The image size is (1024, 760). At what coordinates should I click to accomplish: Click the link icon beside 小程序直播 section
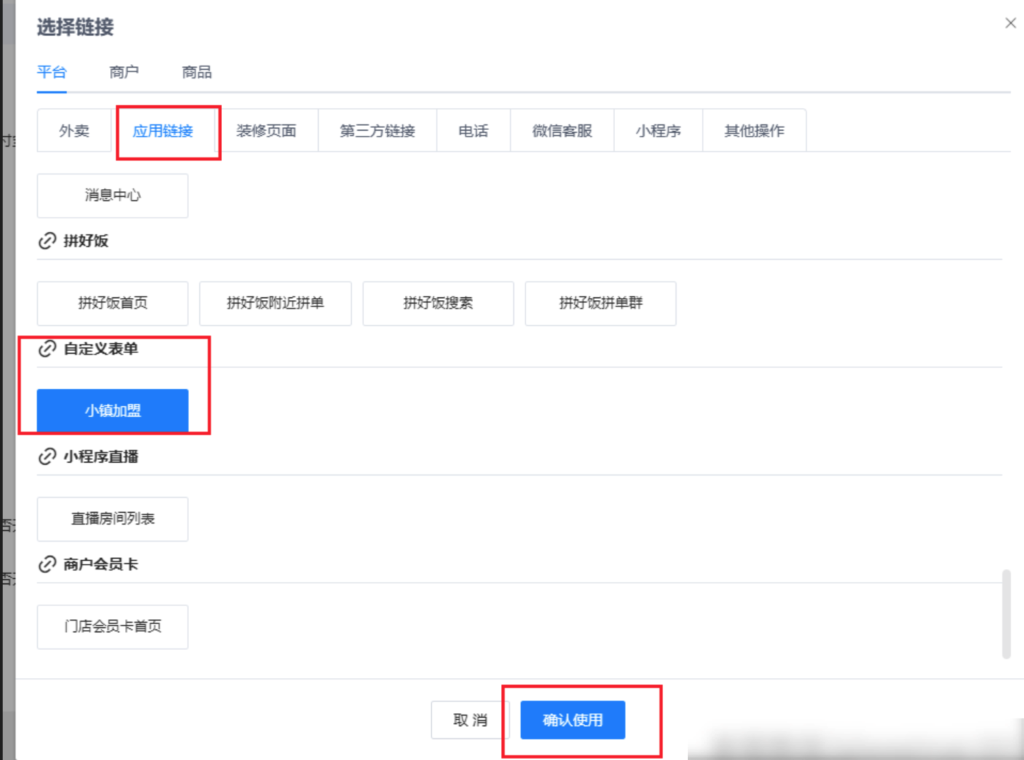(48, 457)
